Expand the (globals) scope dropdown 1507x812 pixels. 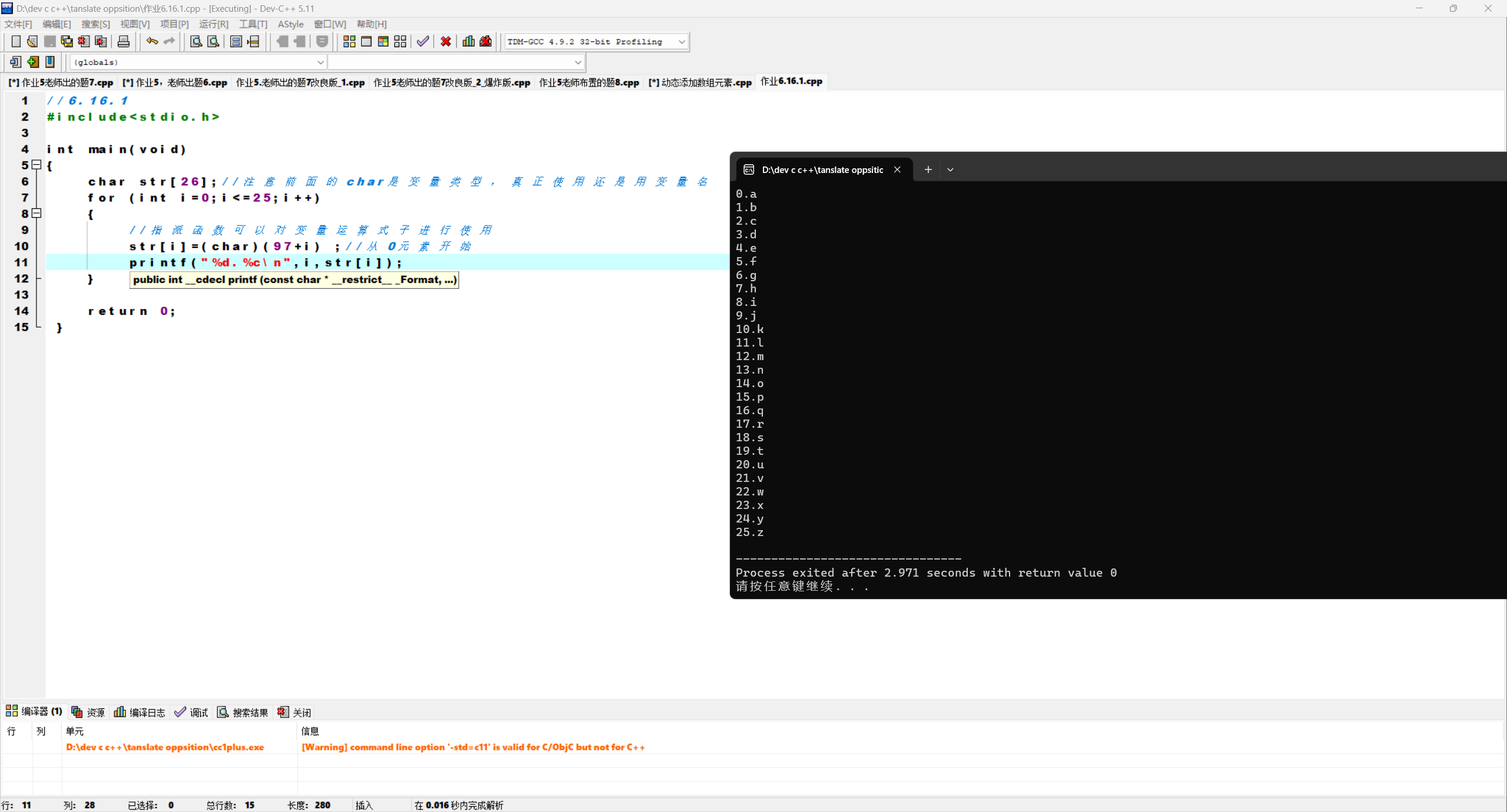(320, 62)
